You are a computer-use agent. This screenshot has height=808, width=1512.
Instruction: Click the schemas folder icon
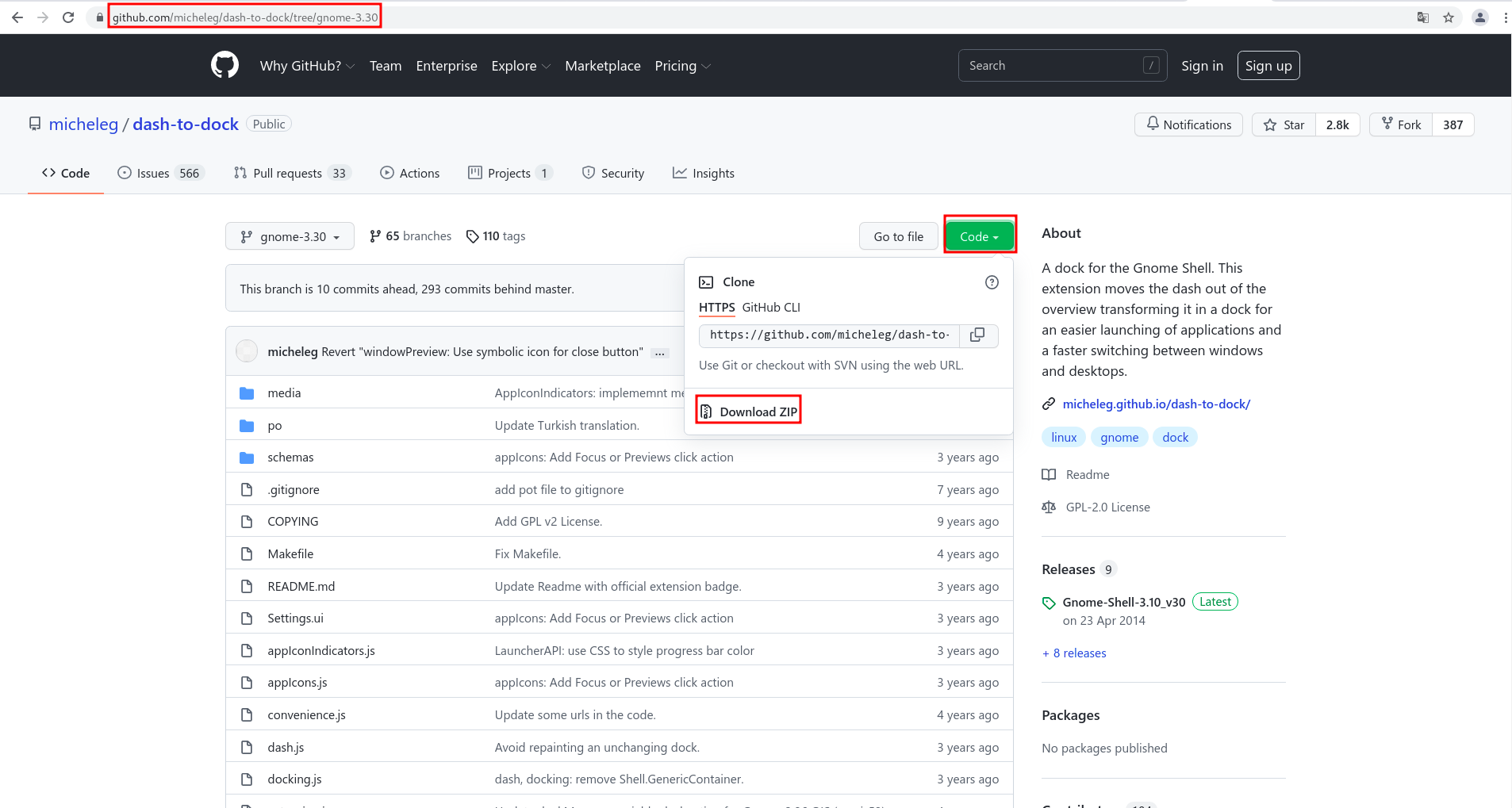pyautogui.click(x=247, y=458)
